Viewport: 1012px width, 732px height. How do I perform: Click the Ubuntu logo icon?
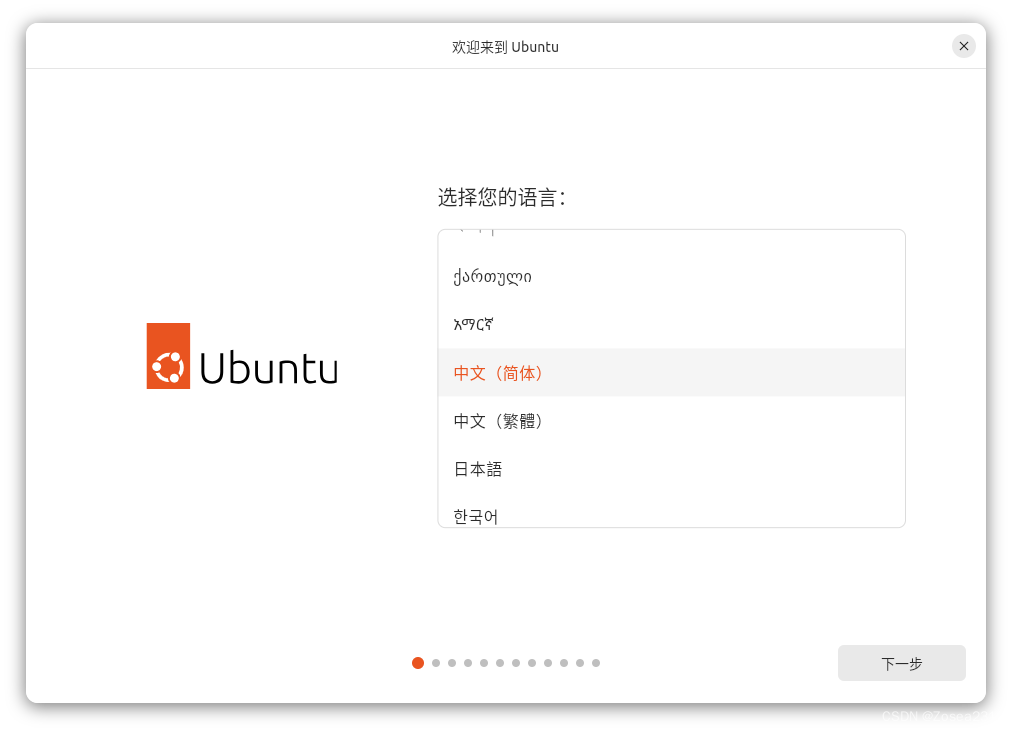click(168, 356)
